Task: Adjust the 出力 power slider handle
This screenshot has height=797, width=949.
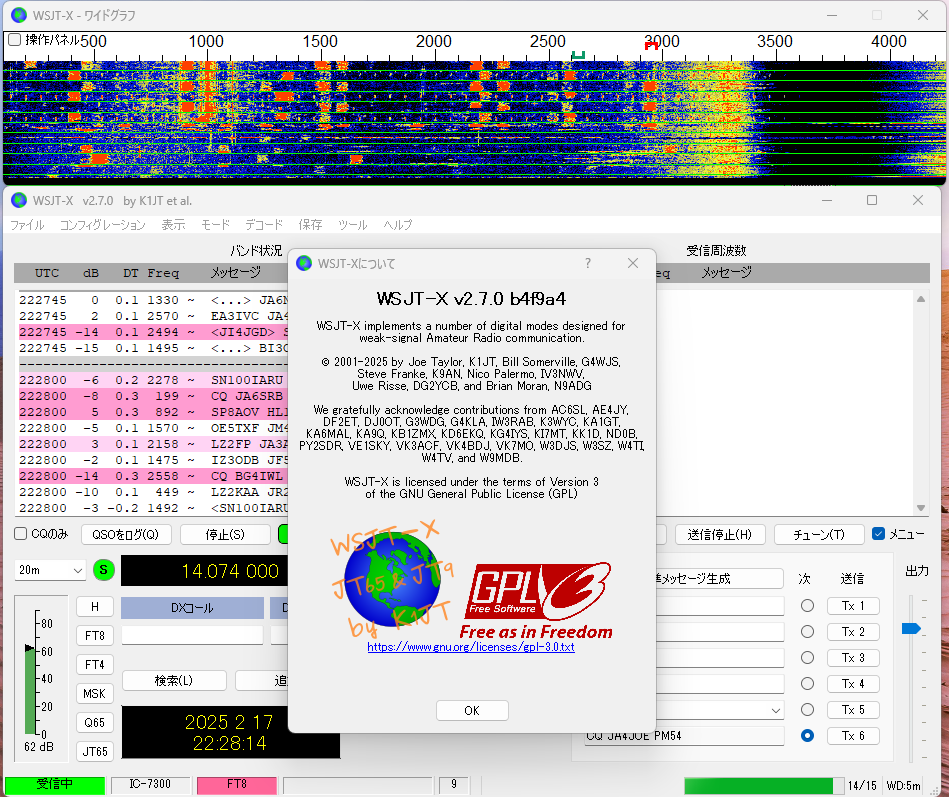Action: 911,629
